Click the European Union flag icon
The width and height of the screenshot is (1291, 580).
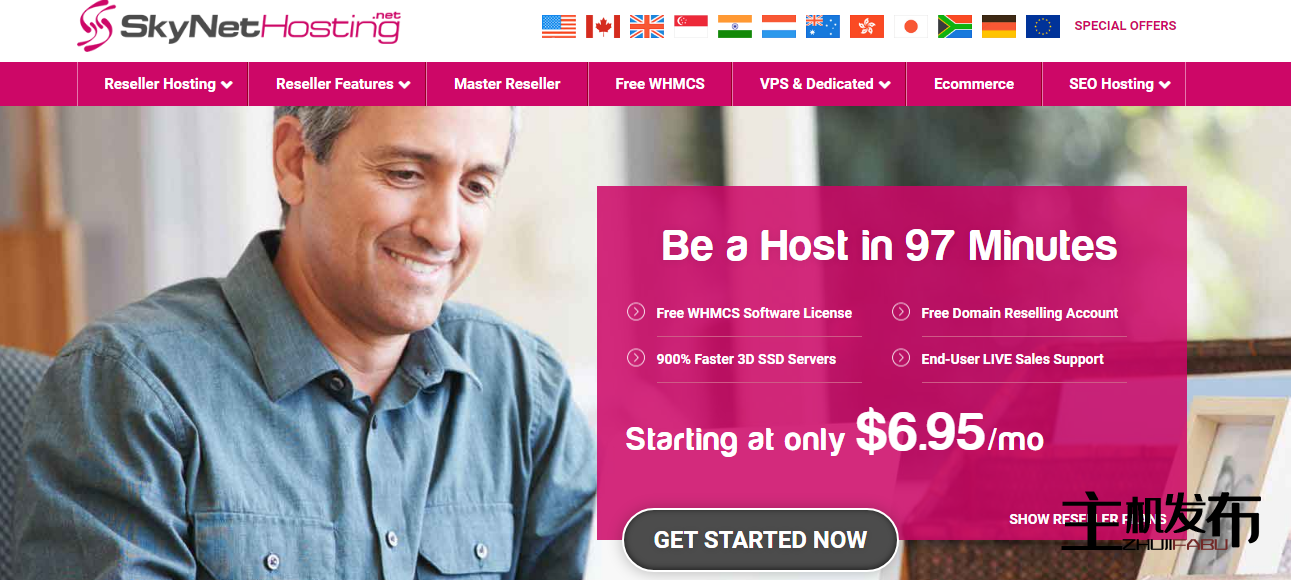point(1043,26)
